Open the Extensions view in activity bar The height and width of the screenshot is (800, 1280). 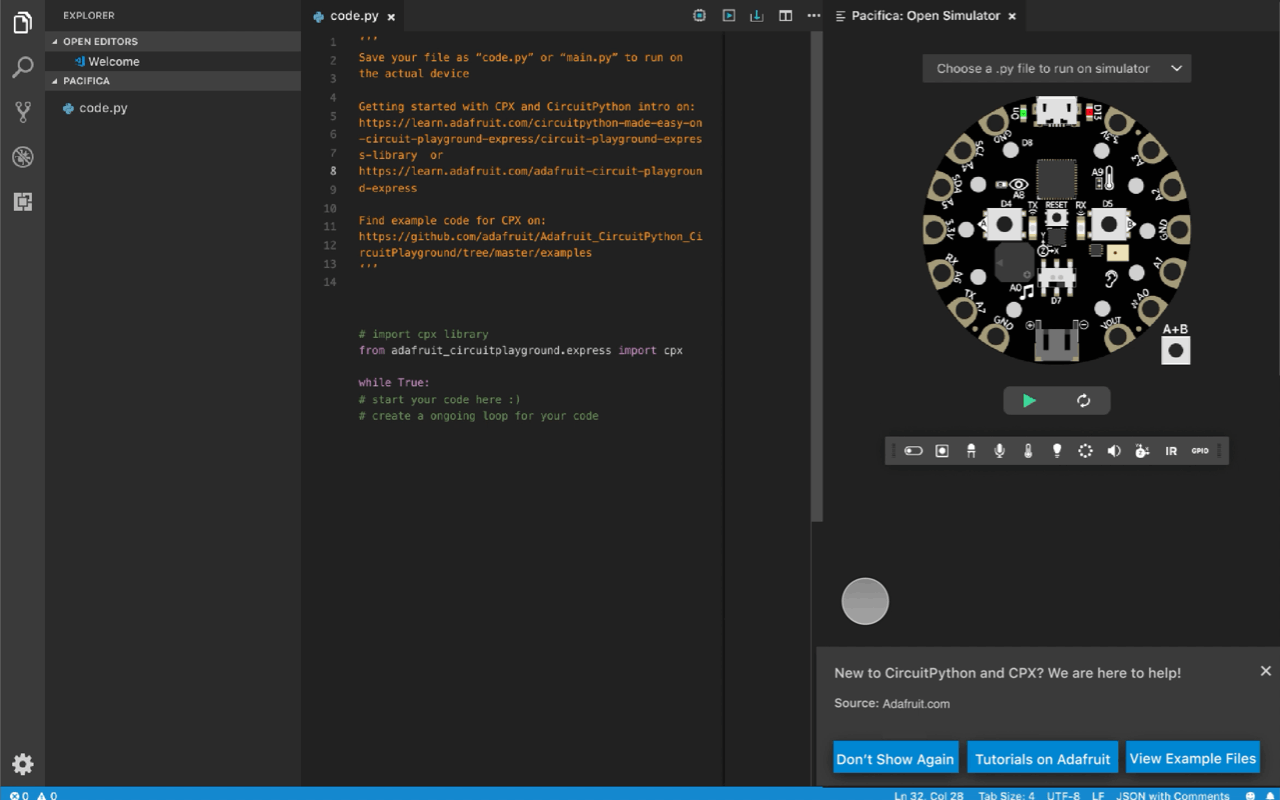pyautogui.click(x=22, y=202)
